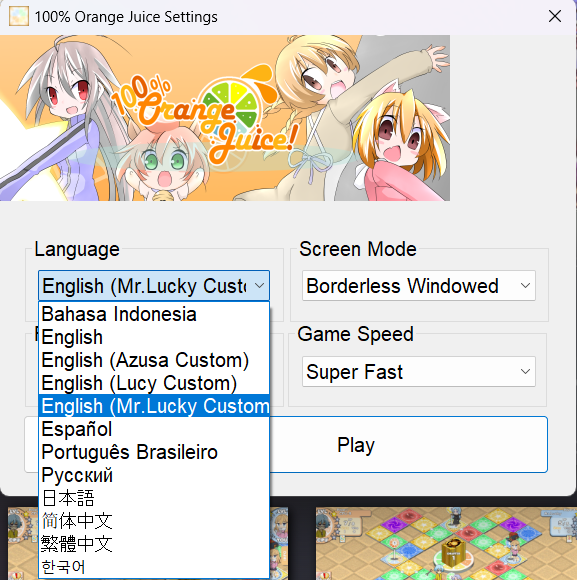Choose Español from the list
577x580 pixels.
click(154, 429)
